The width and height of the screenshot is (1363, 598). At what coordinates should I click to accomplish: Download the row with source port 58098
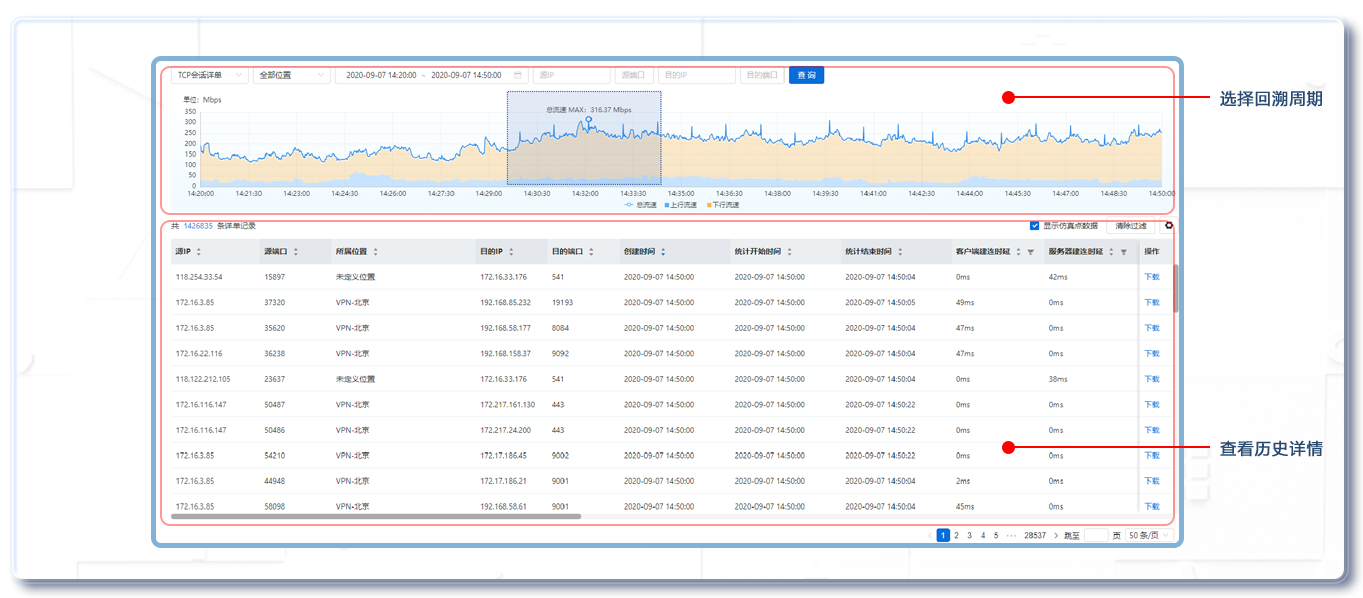pos(1152,506)
